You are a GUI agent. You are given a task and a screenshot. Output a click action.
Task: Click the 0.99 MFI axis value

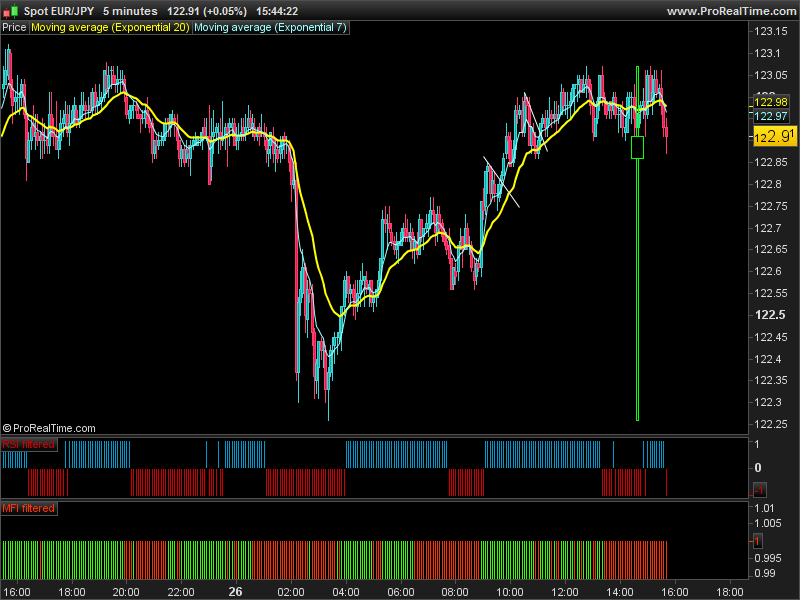pyautogui.click(x=765, y=573)
